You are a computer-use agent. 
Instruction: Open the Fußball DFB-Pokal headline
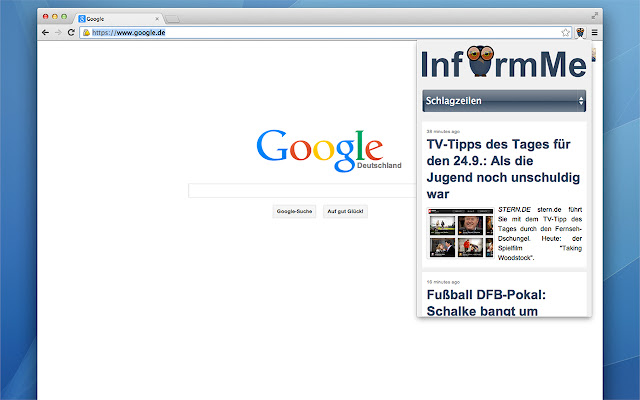pyautogui.click(x=486, y=303)
